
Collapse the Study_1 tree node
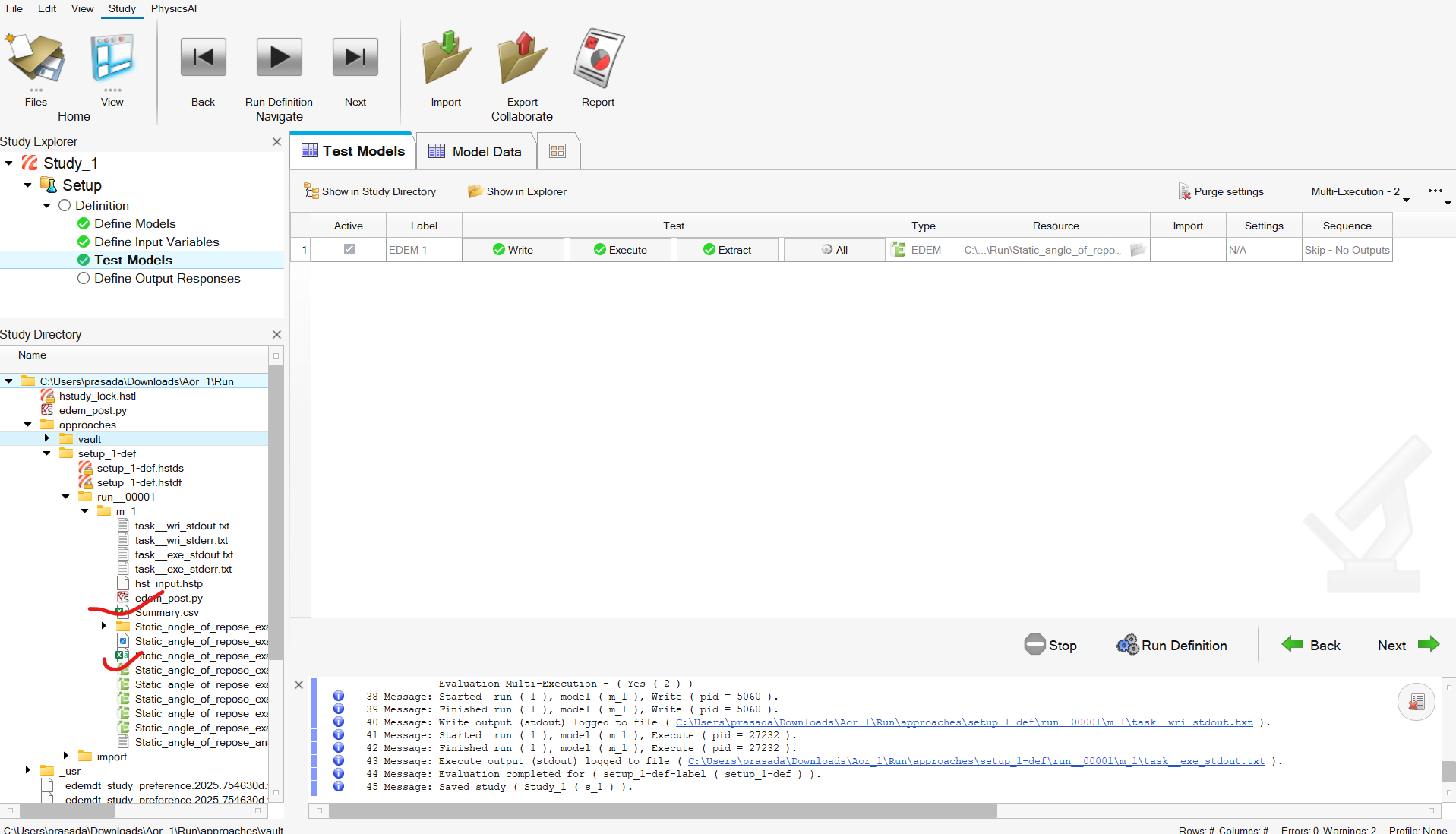(x=8, y=163)
